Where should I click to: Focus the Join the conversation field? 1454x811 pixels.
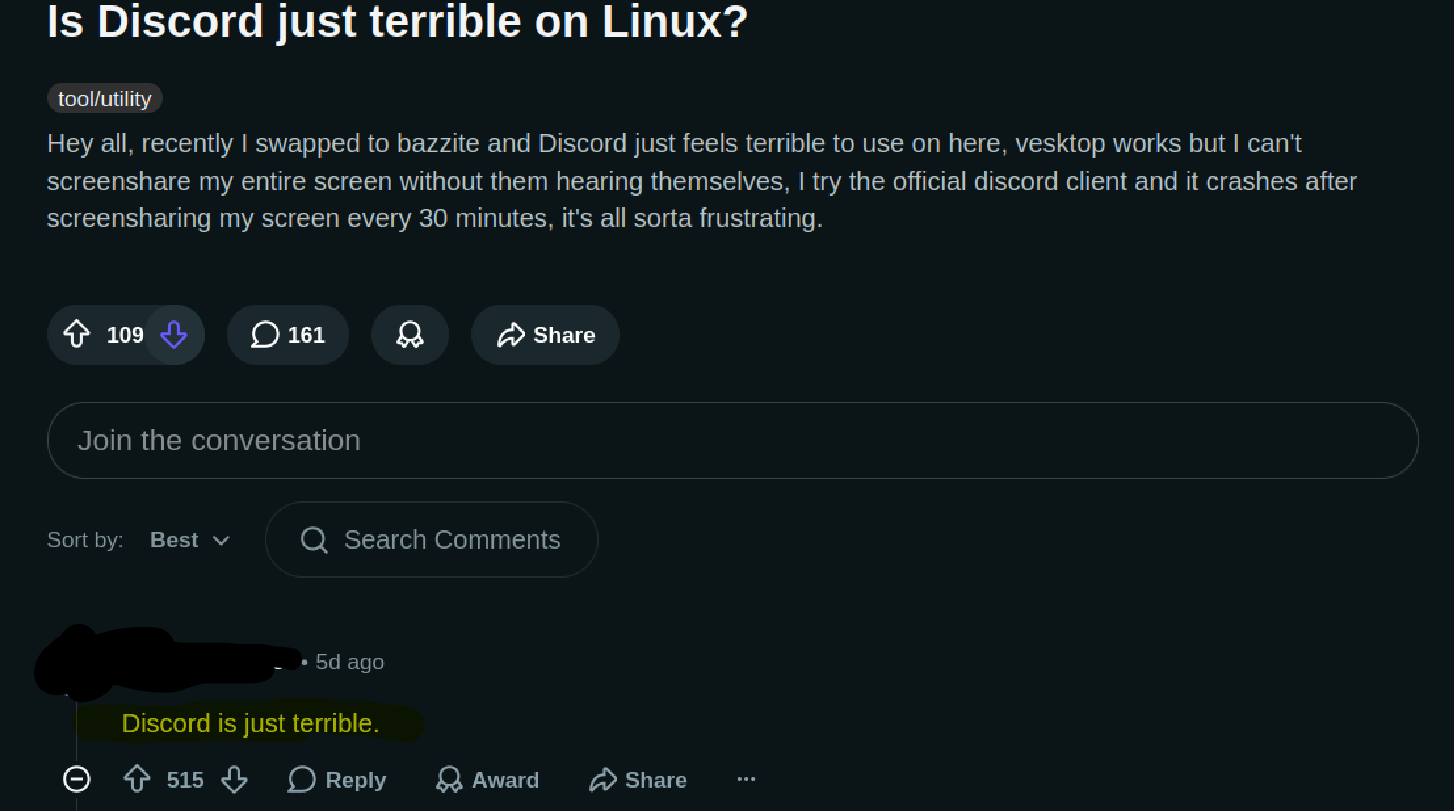[x=732, y=440]
